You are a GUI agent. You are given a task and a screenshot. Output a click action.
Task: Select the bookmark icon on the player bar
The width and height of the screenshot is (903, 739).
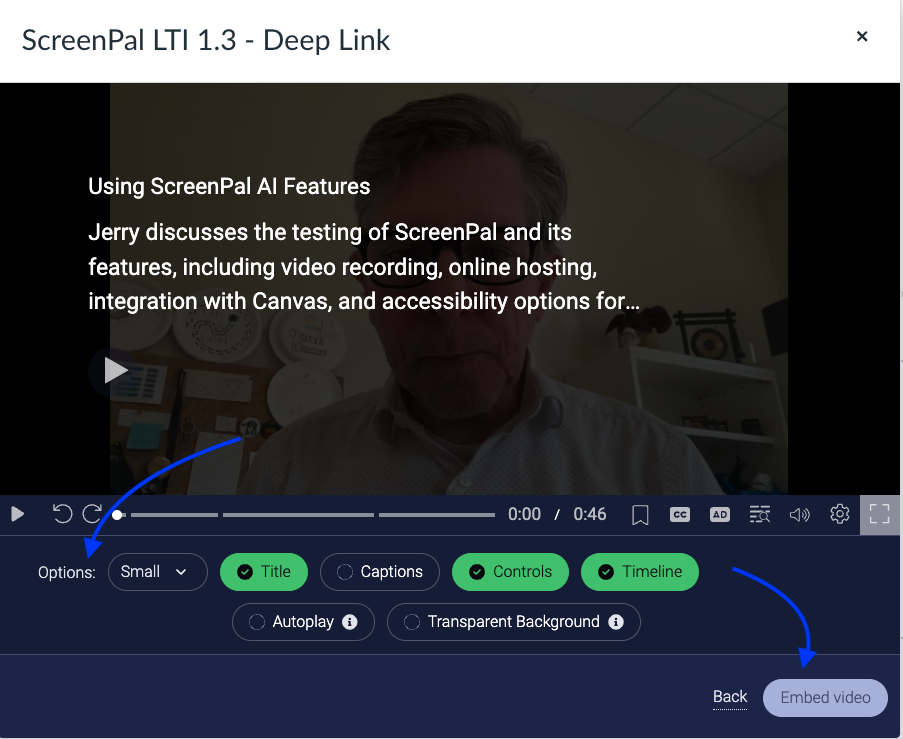tap(640, 514)
